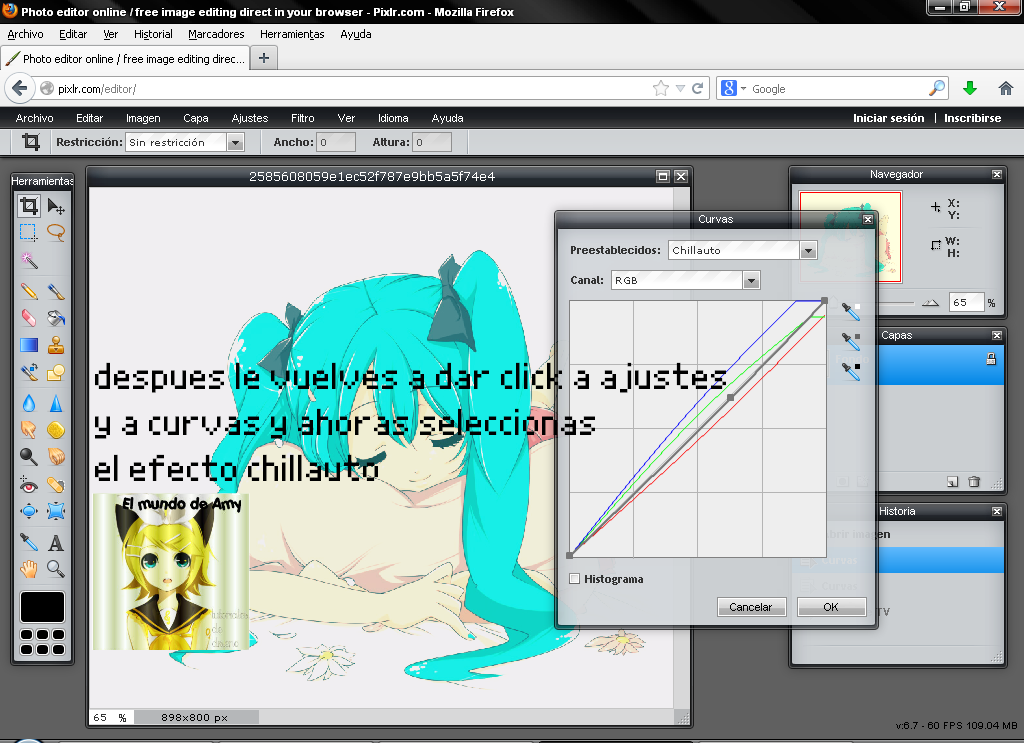Screen dimensions: 1024x743
Task: Open the Google search engine dropdown
Action: [743, 89]
